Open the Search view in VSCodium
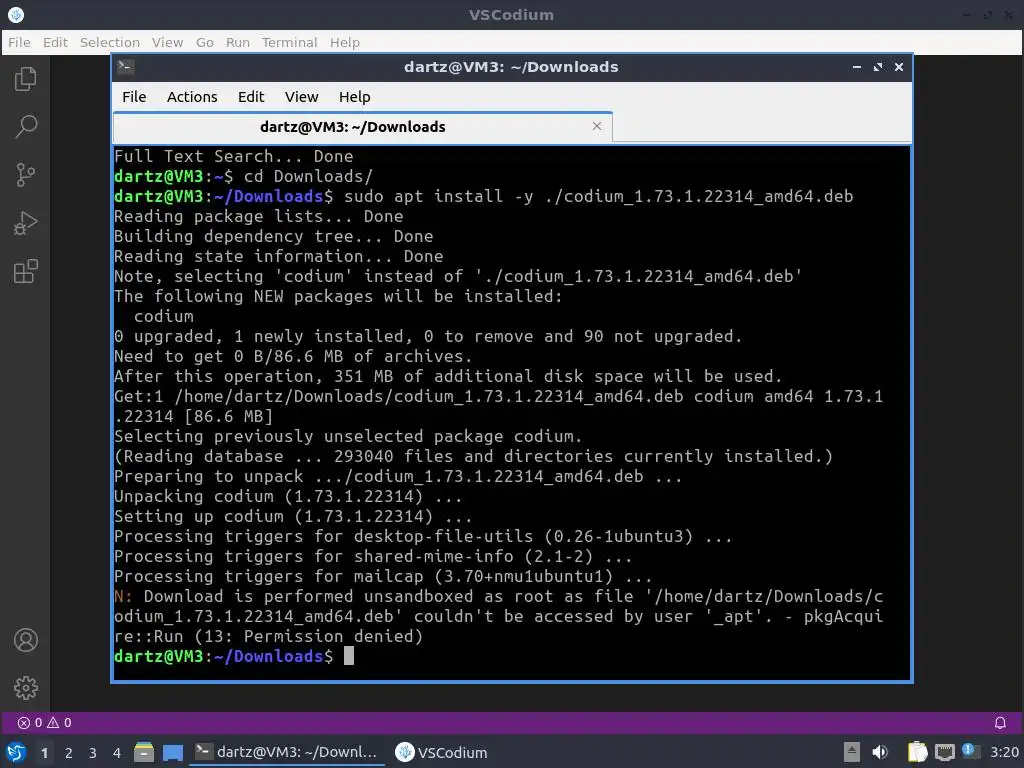This screenshot has width=1024, height=768. pos(25,127)
